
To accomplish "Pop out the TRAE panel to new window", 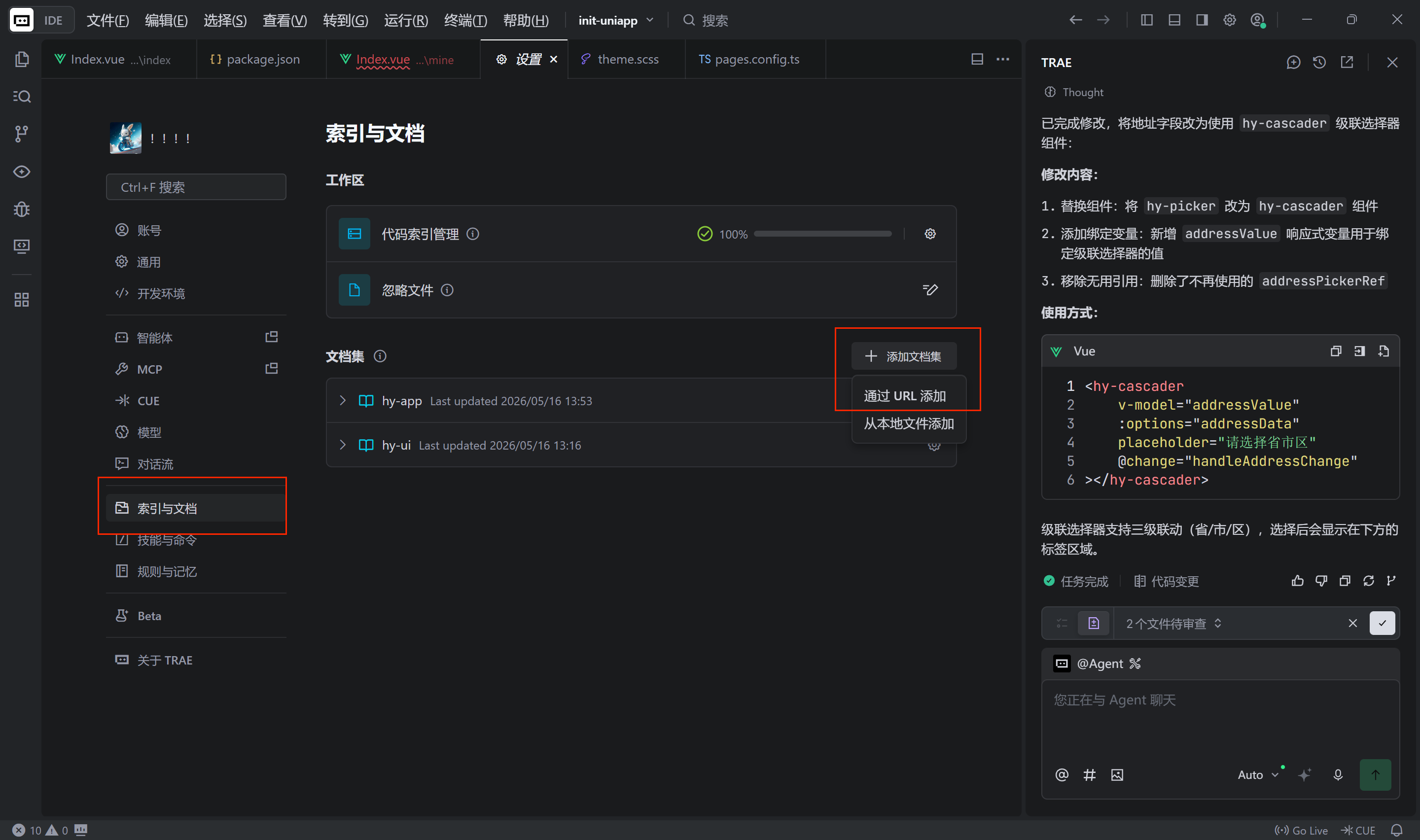I will [x=1347, y=62].
